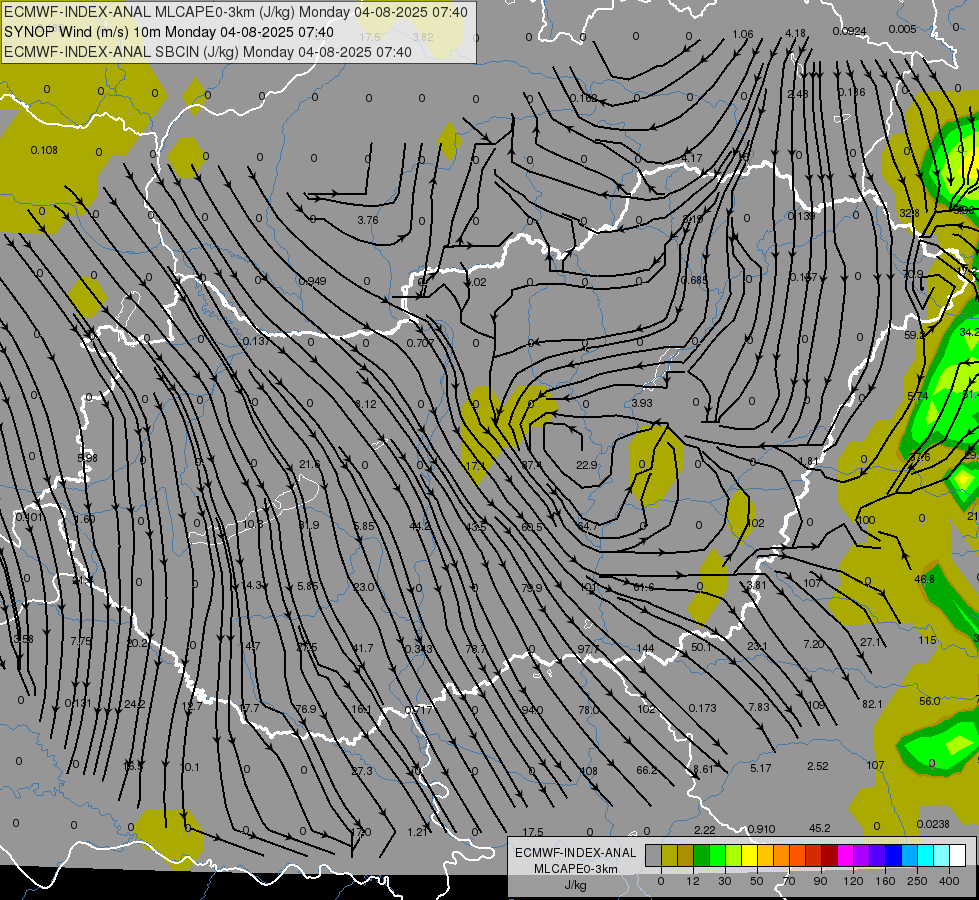Click the MLCAPE0-3km title line in header
979x900 pixels.
coord(235,12)
